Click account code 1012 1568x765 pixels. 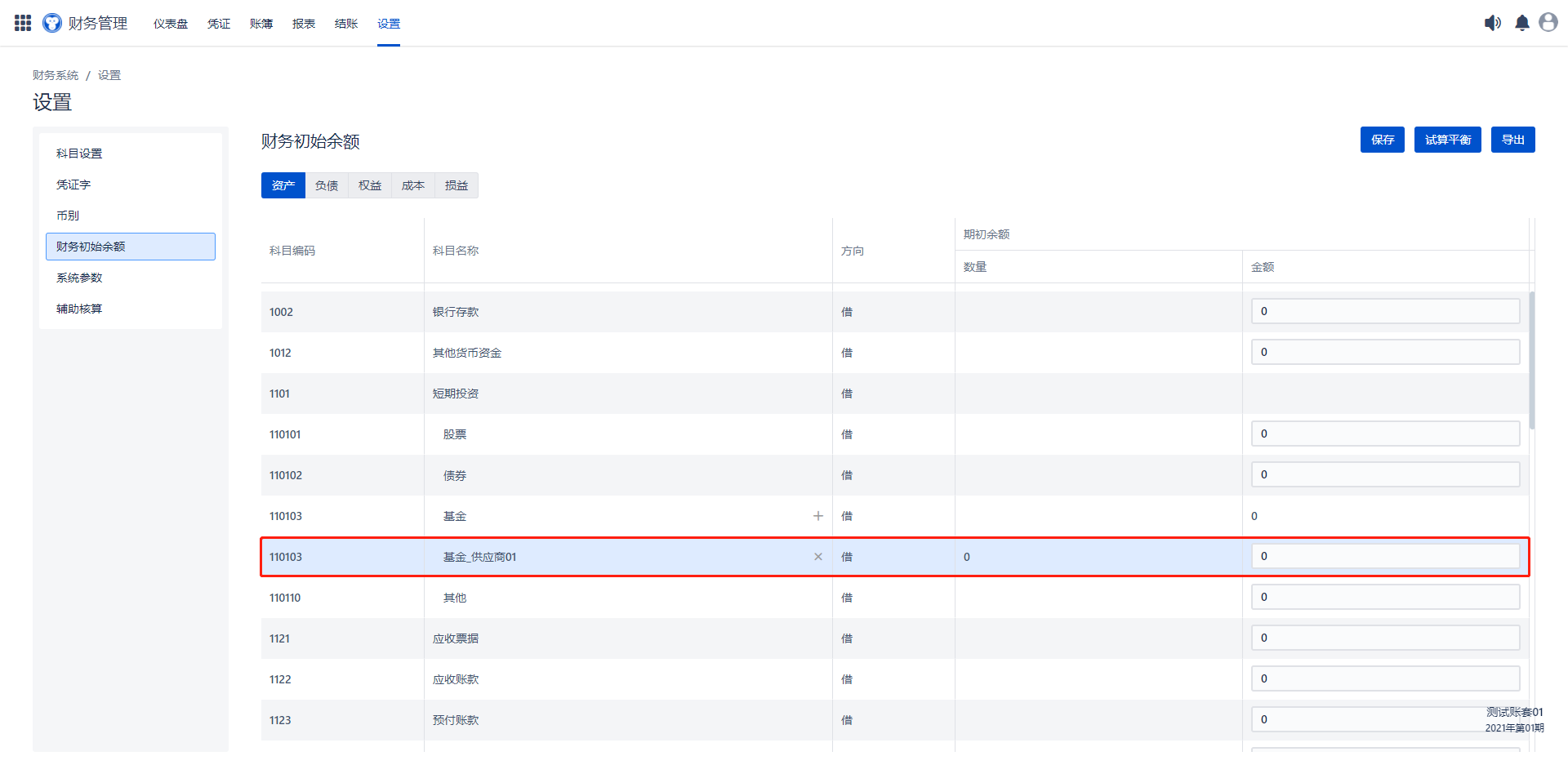tap(280, 353)
